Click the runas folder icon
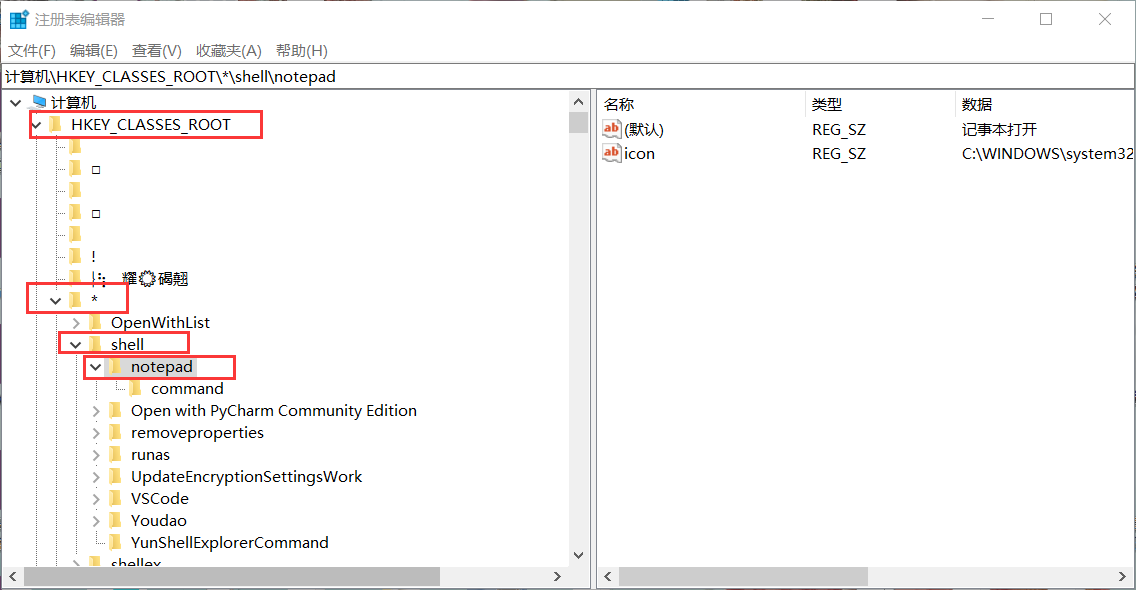 (x=115, y=454)
